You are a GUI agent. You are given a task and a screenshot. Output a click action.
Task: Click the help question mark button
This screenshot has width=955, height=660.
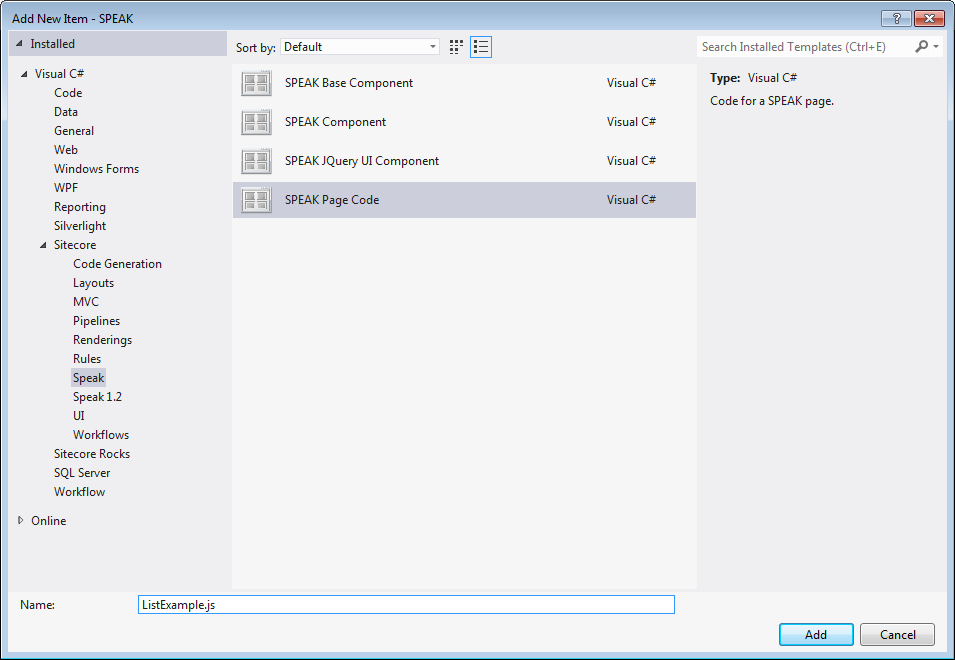896,19
